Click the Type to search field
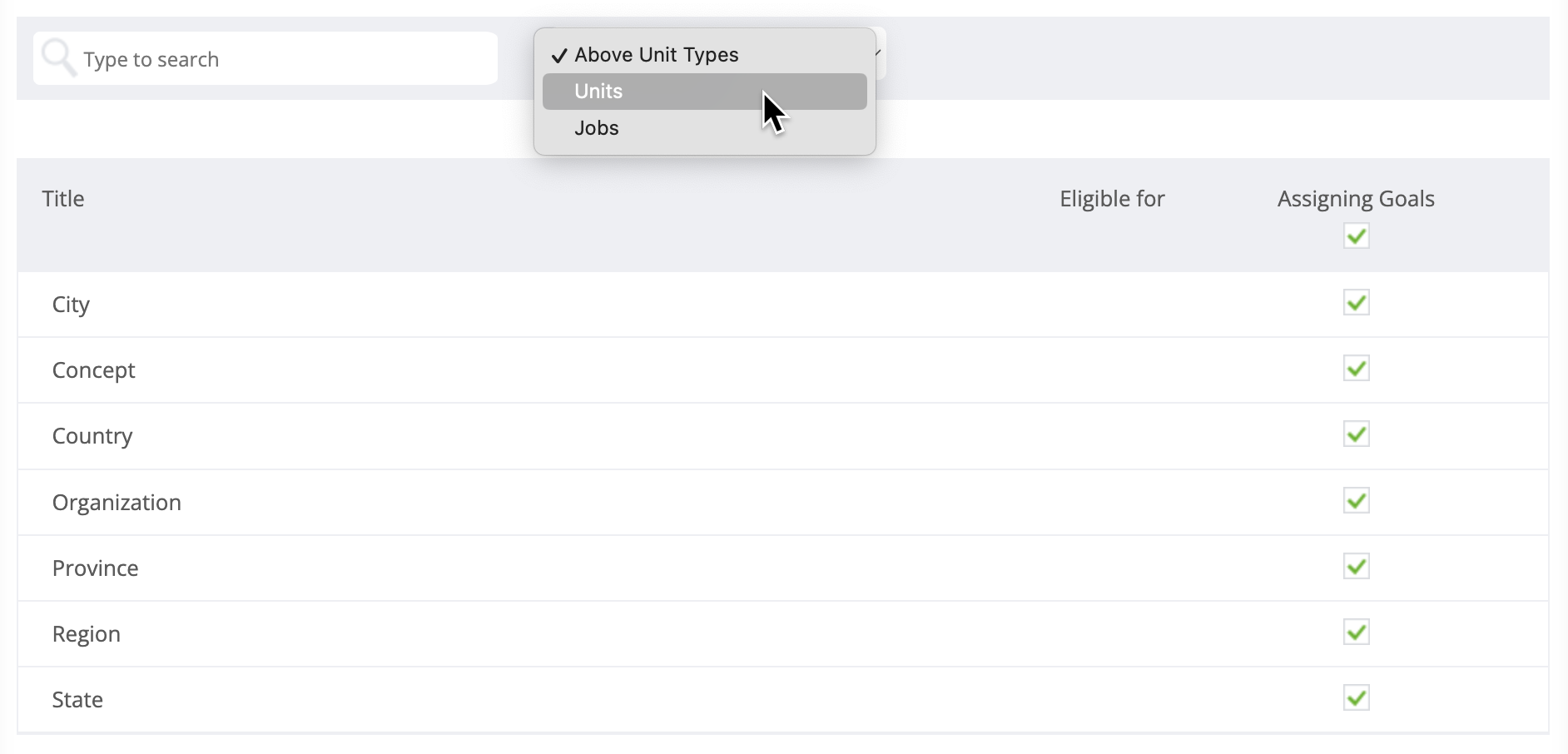This screenshot has width=1568, height=754. pos(265,58)
